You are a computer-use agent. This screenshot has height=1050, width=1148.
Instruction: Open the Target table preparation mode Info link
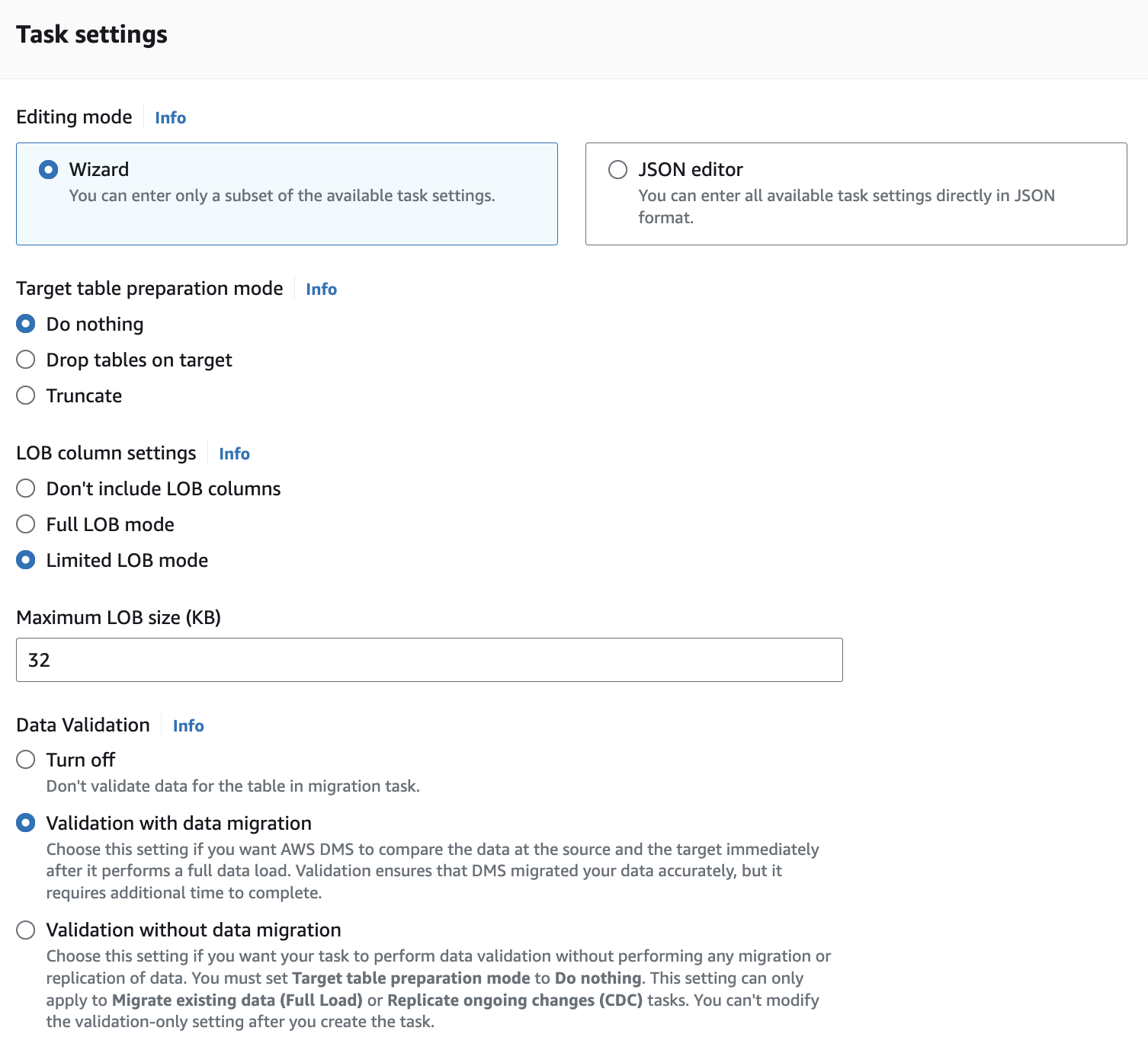(x=320, y=289)
